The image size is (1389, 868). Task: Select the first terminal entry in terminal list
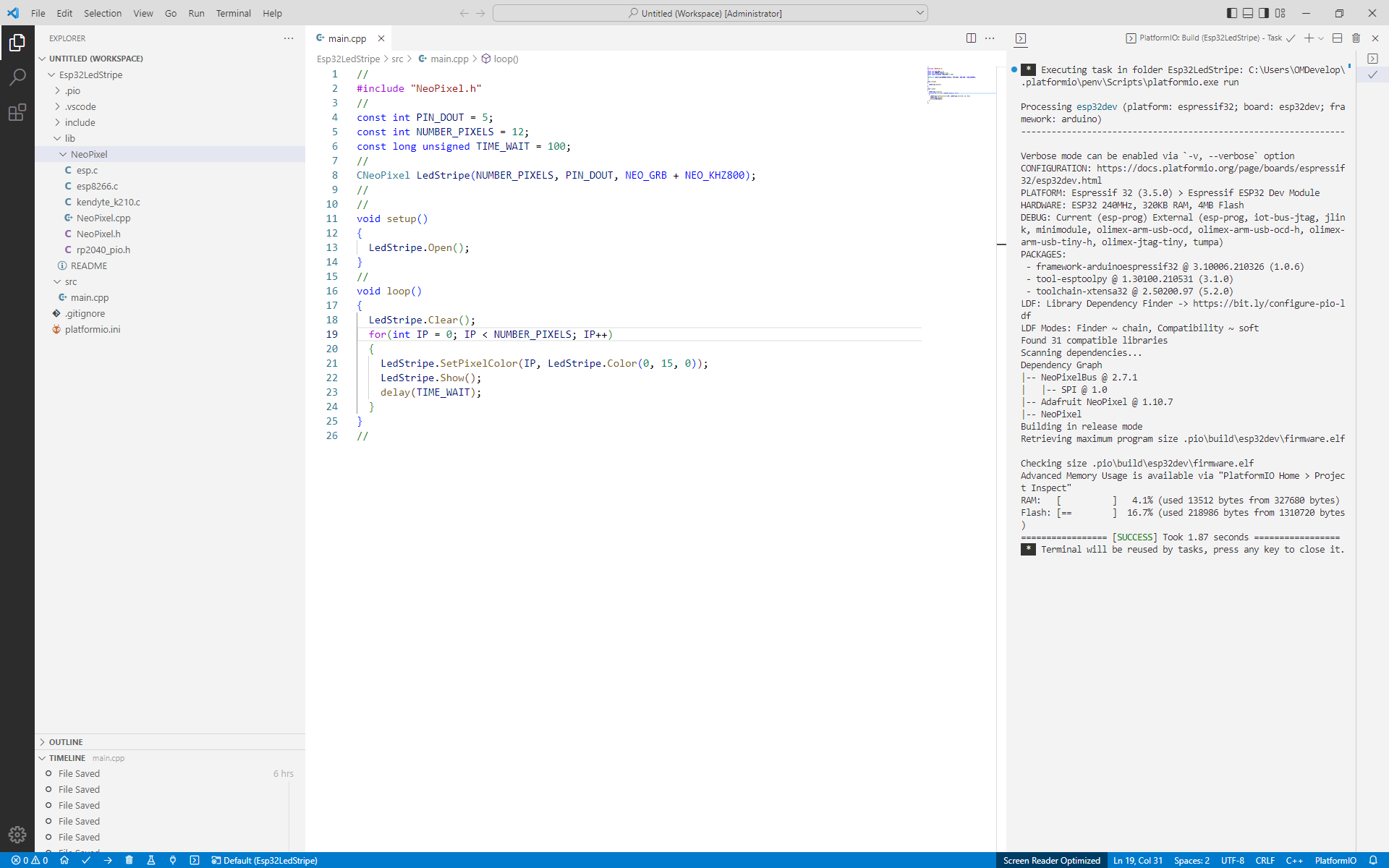pyautogui.click(x=1372, y=59)
